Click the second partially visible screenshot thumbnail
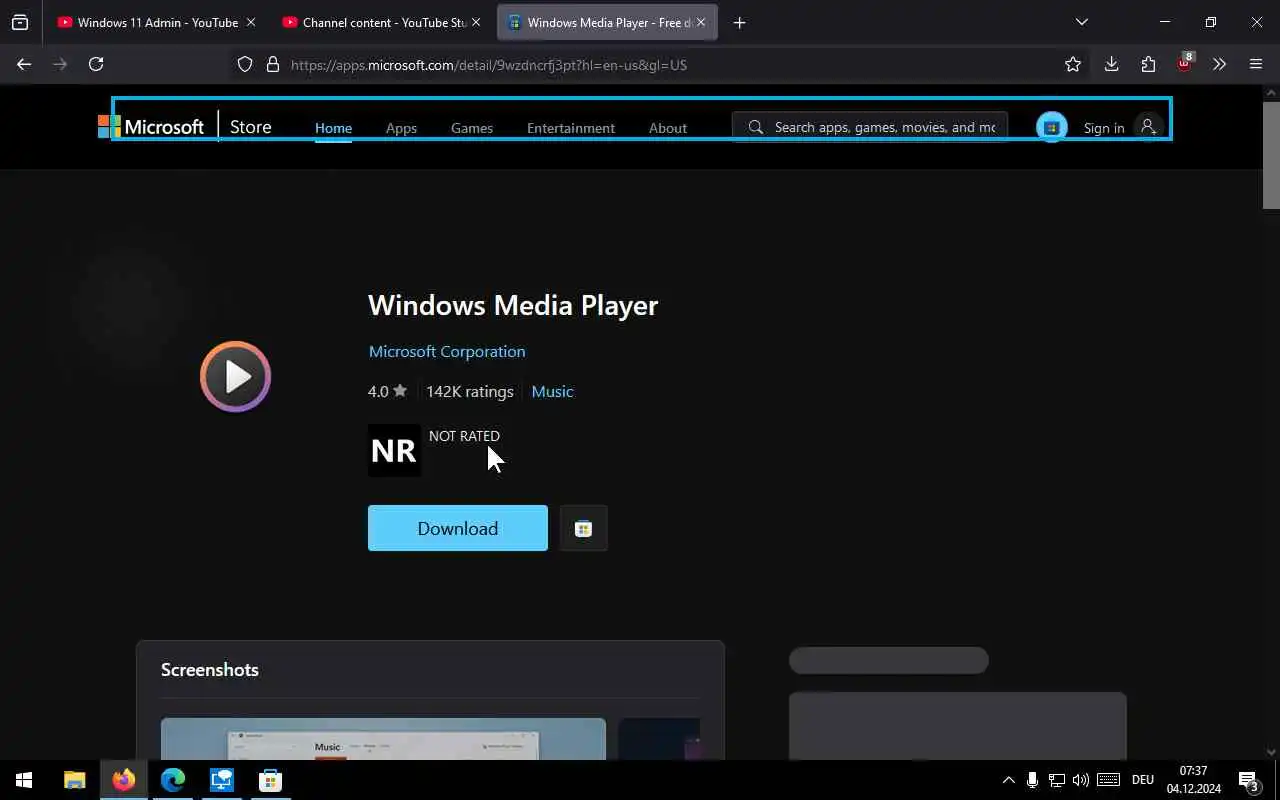Screen dimensions: 1280x800 [659, 739]
